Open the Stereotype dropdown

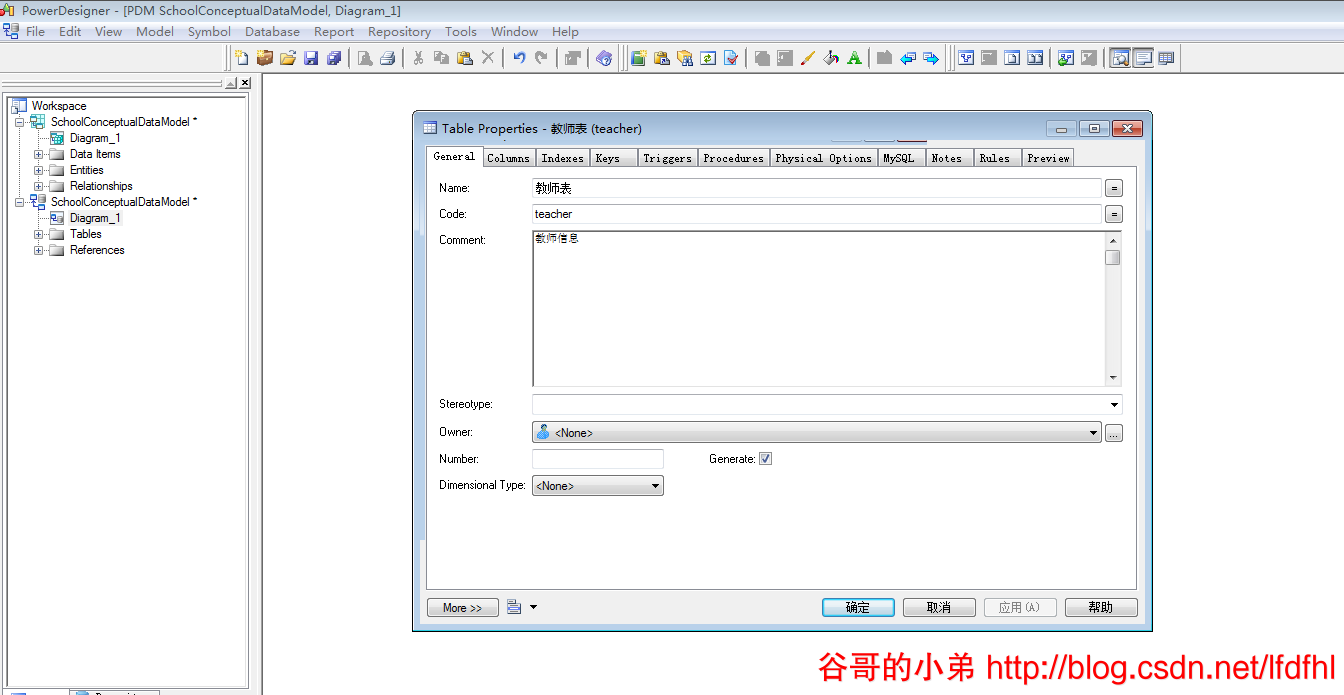(1114, 404)
